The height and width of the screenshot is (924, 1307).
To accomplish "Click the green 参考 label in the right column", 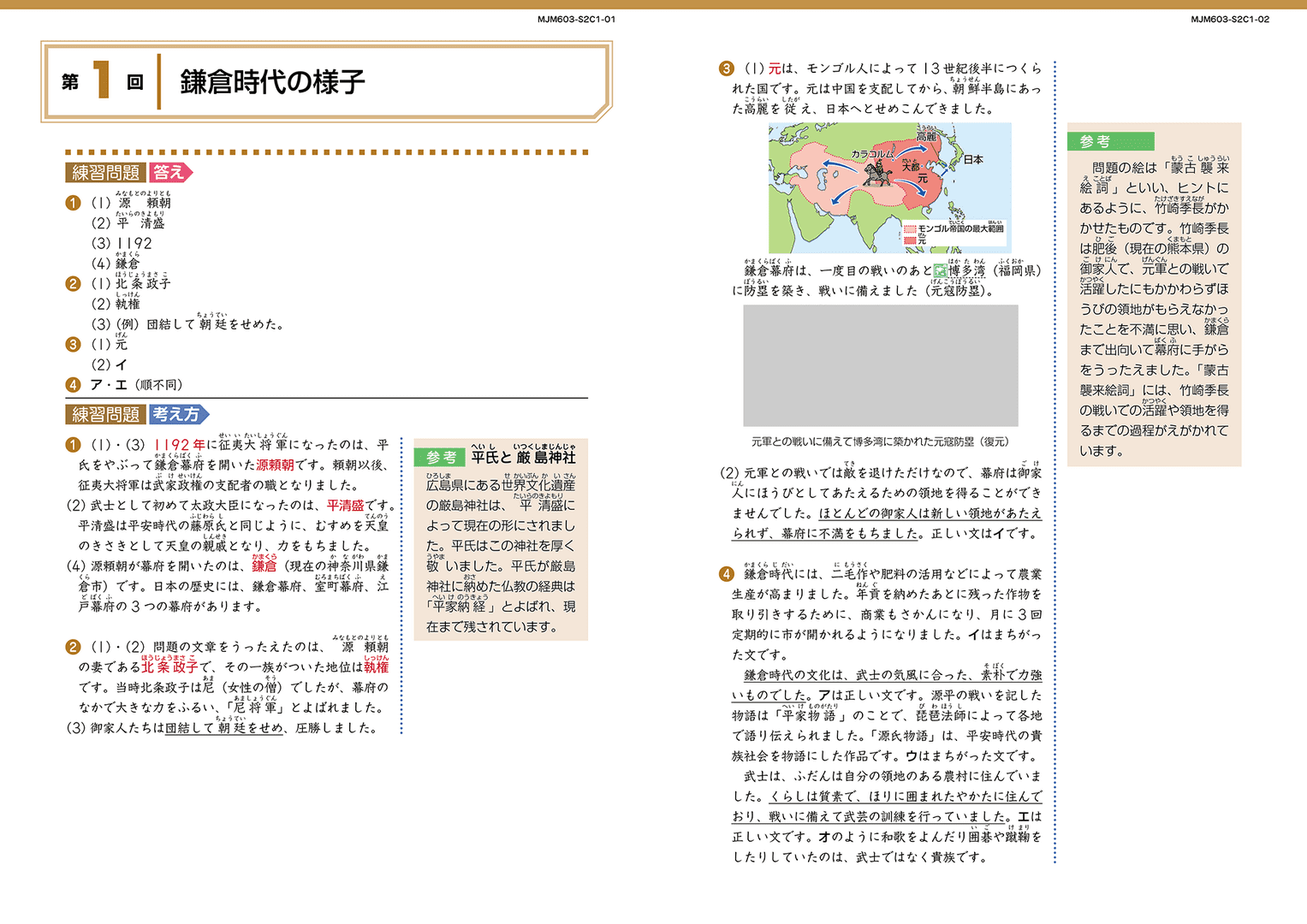I will pos(1110,141).
